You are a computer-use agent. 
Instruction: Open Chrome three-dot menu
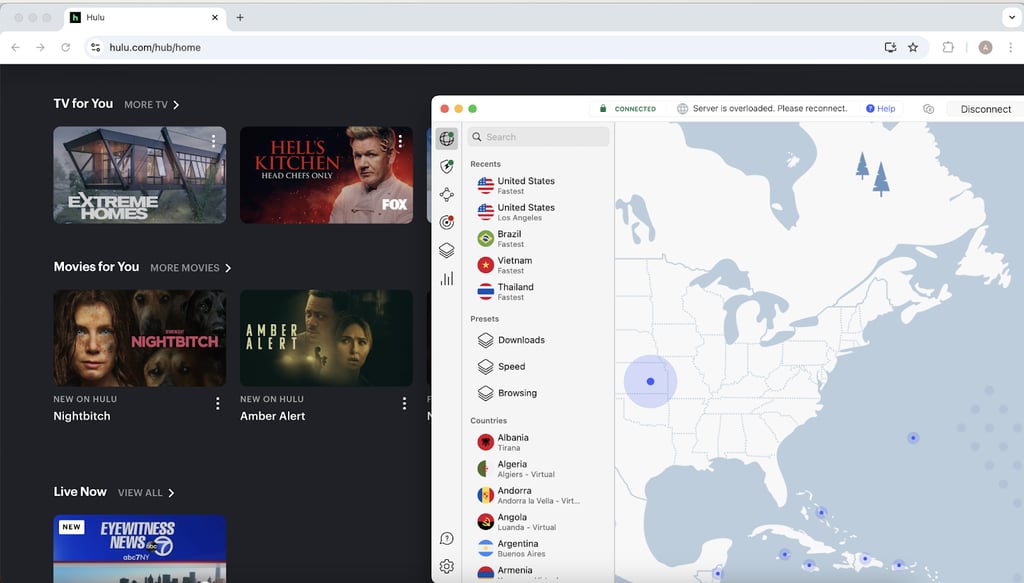coord(1010,47)
